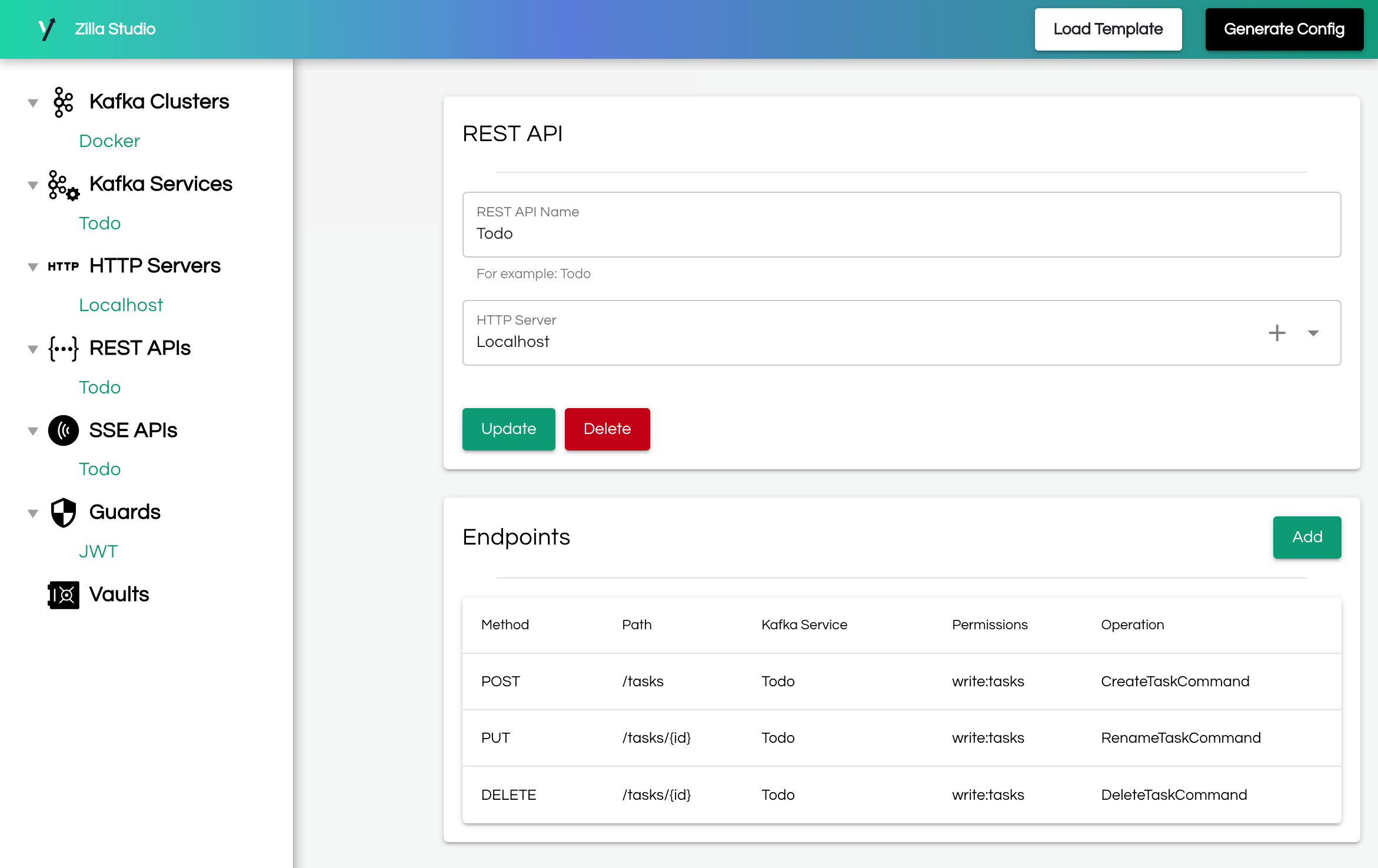Collapse the Kafka Clusters section
Image resolution: width=1378 pixels, height=868 pixels.
click(32, 102)
